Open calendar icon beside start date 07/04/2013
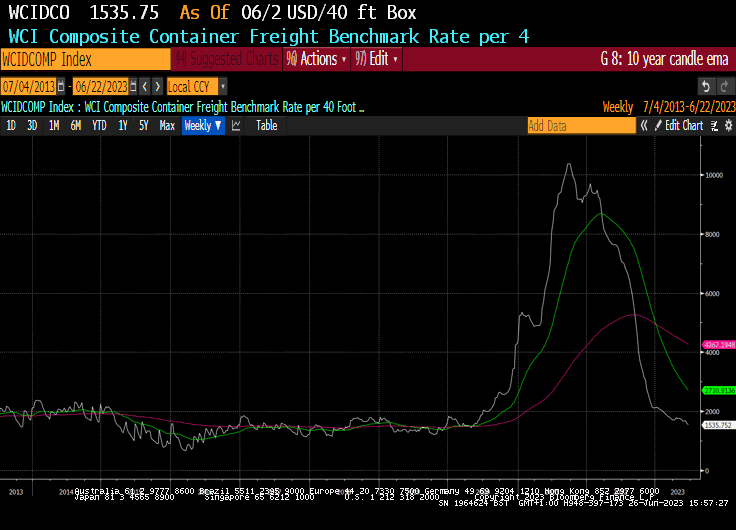736x530 pixels. coord(61,87)
